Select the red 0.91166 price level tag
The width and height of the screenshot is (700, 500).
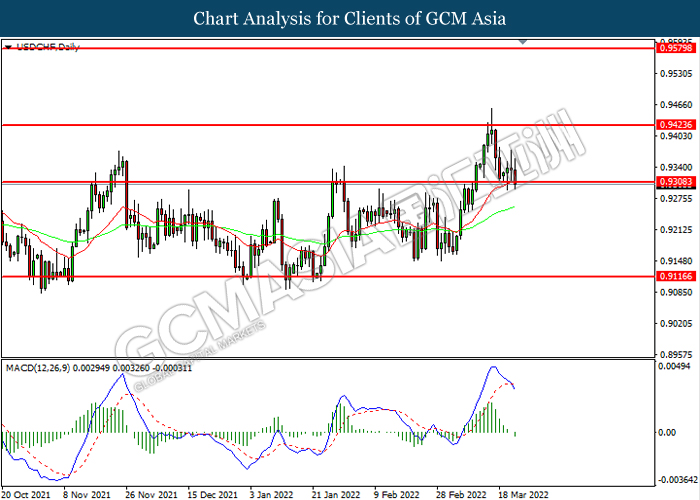tap(675, 276)
